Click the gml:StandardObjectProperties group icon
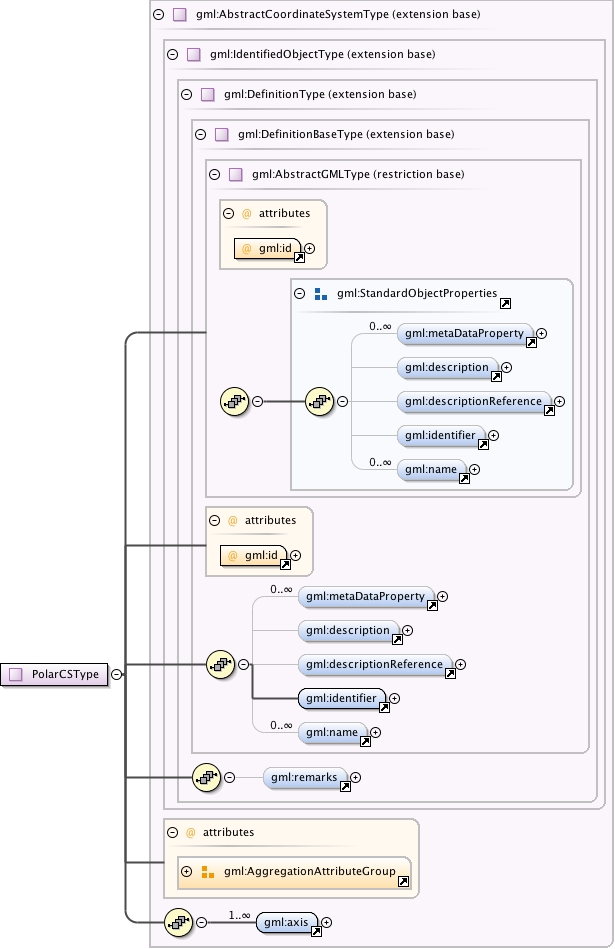This screenshot has height=949, width=615. point(321,294)
